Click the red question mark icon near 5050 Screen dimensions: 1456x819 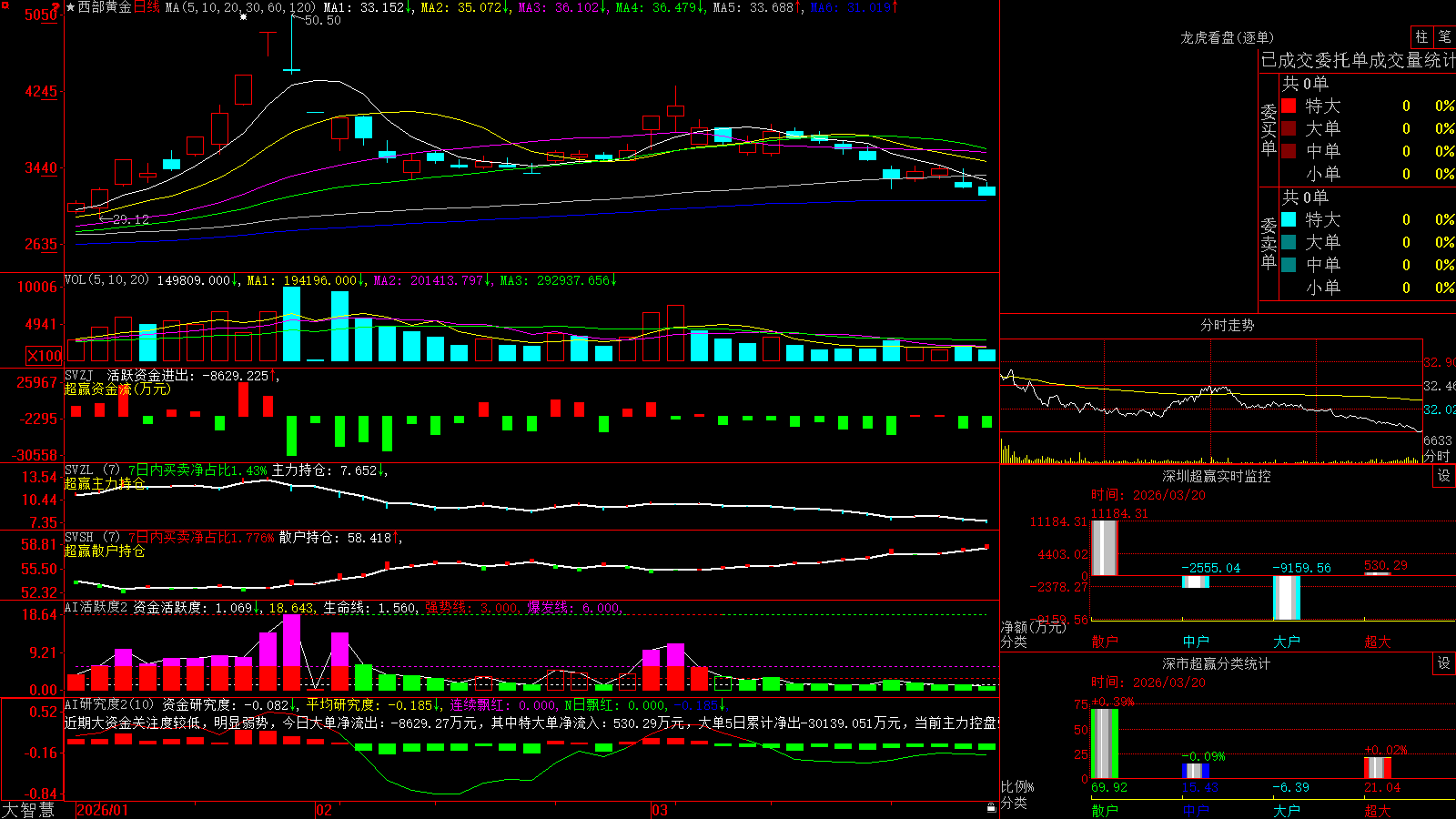point(57,7)
